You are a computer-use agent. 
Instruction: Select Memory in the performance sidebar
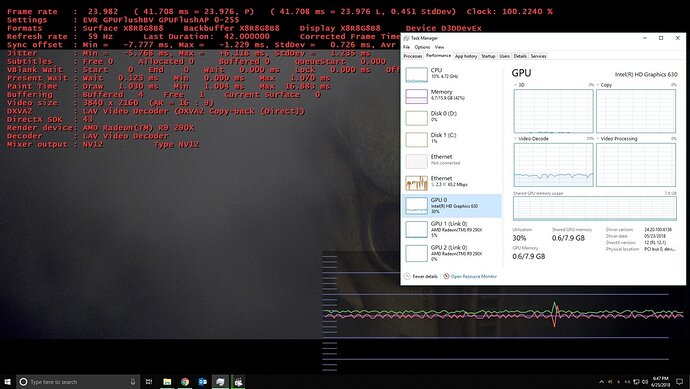click(x=452, y=95)
